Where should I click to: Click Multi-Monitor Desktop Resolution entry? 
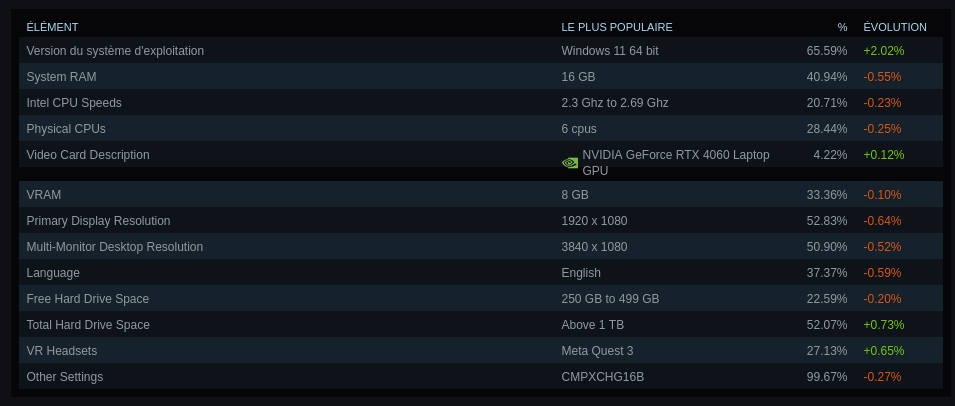click(x=114, y=247)
